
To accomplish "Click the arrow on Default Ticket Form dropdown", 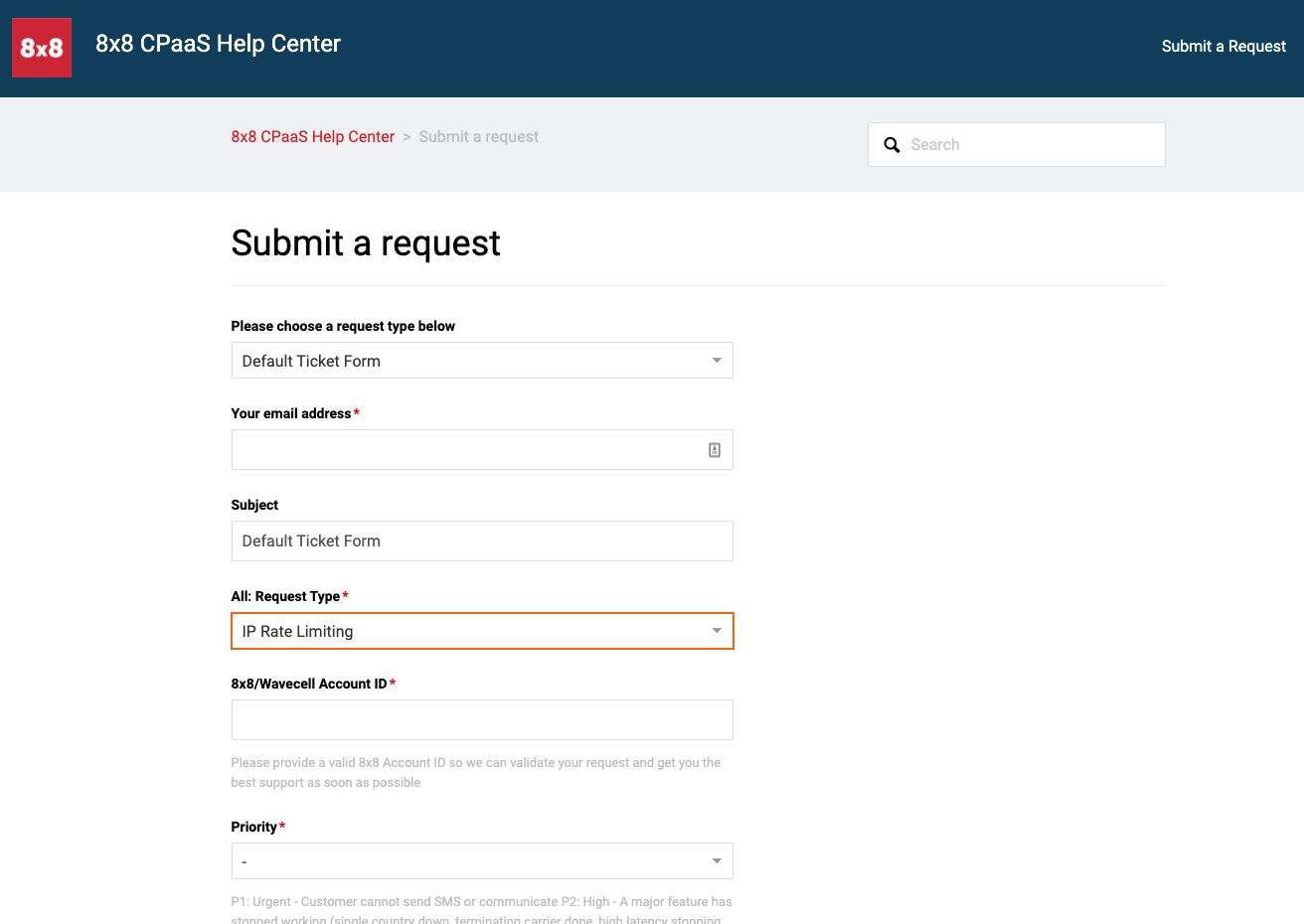I will [x=717, y=361].
